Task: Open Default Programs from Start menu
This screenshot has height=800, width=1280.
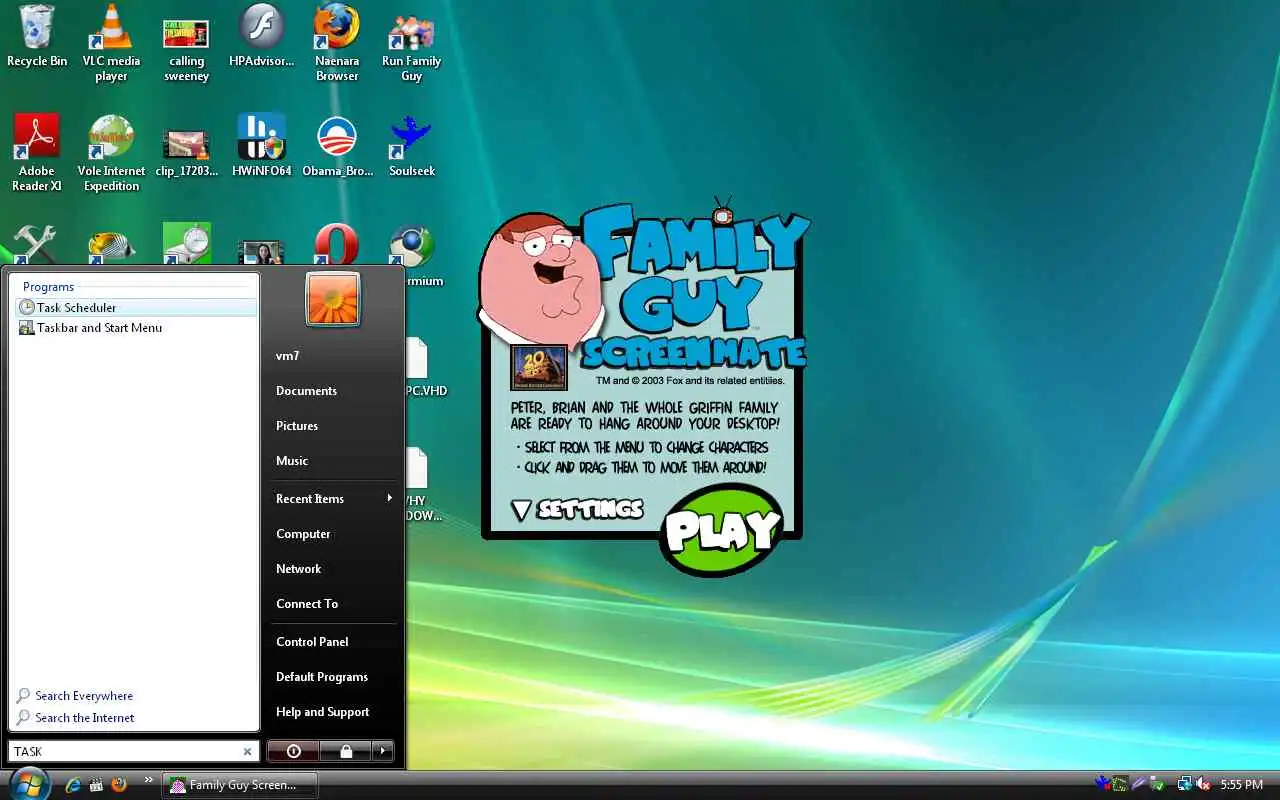Action: [322, 677]
